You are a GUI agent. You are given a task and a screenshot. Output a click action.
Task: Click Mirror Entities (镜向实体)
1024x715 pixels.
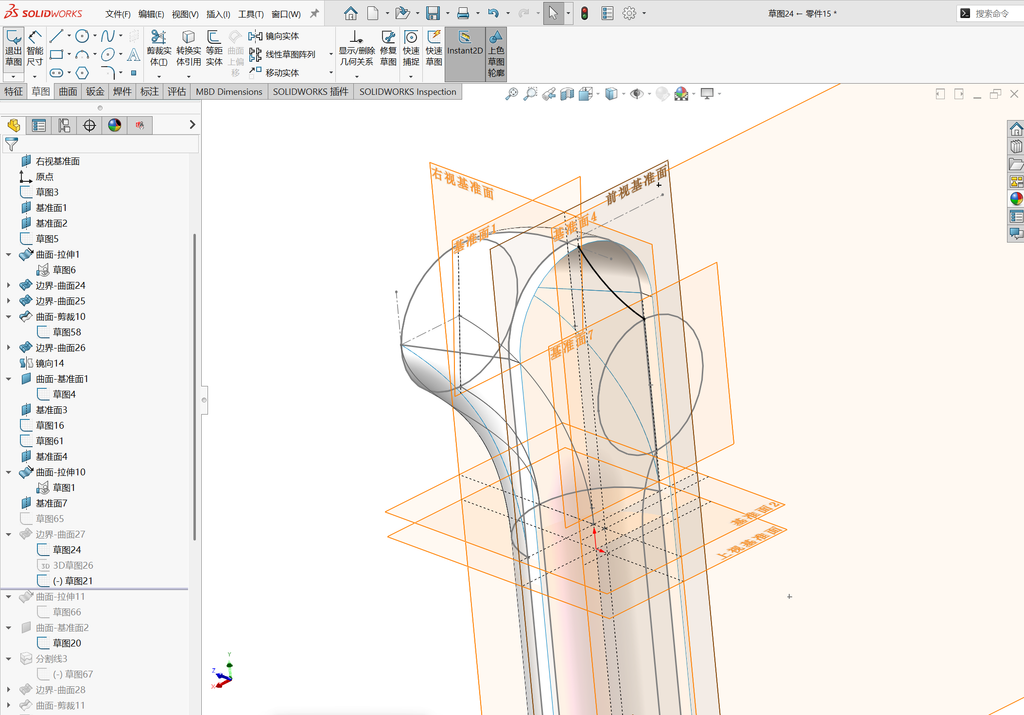pyautogui.click(x=274, y=36)
